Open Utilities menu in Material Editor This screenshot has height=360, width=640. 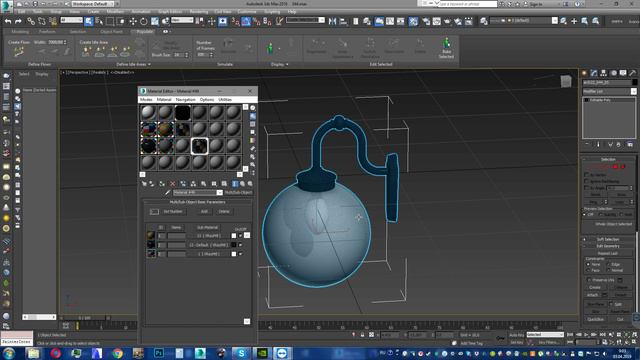point(225,100)
